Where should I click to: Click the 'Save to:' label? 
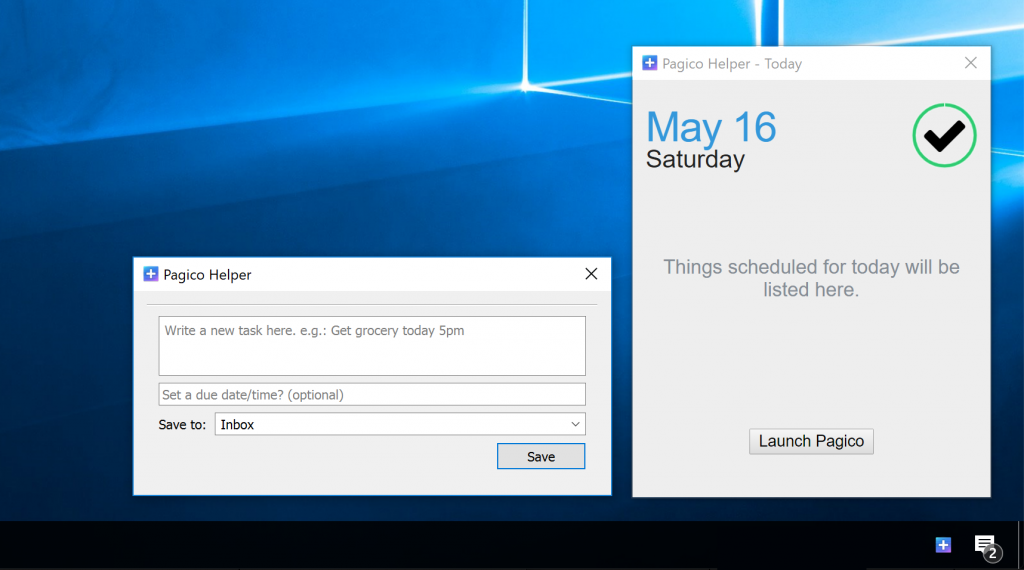182,425
